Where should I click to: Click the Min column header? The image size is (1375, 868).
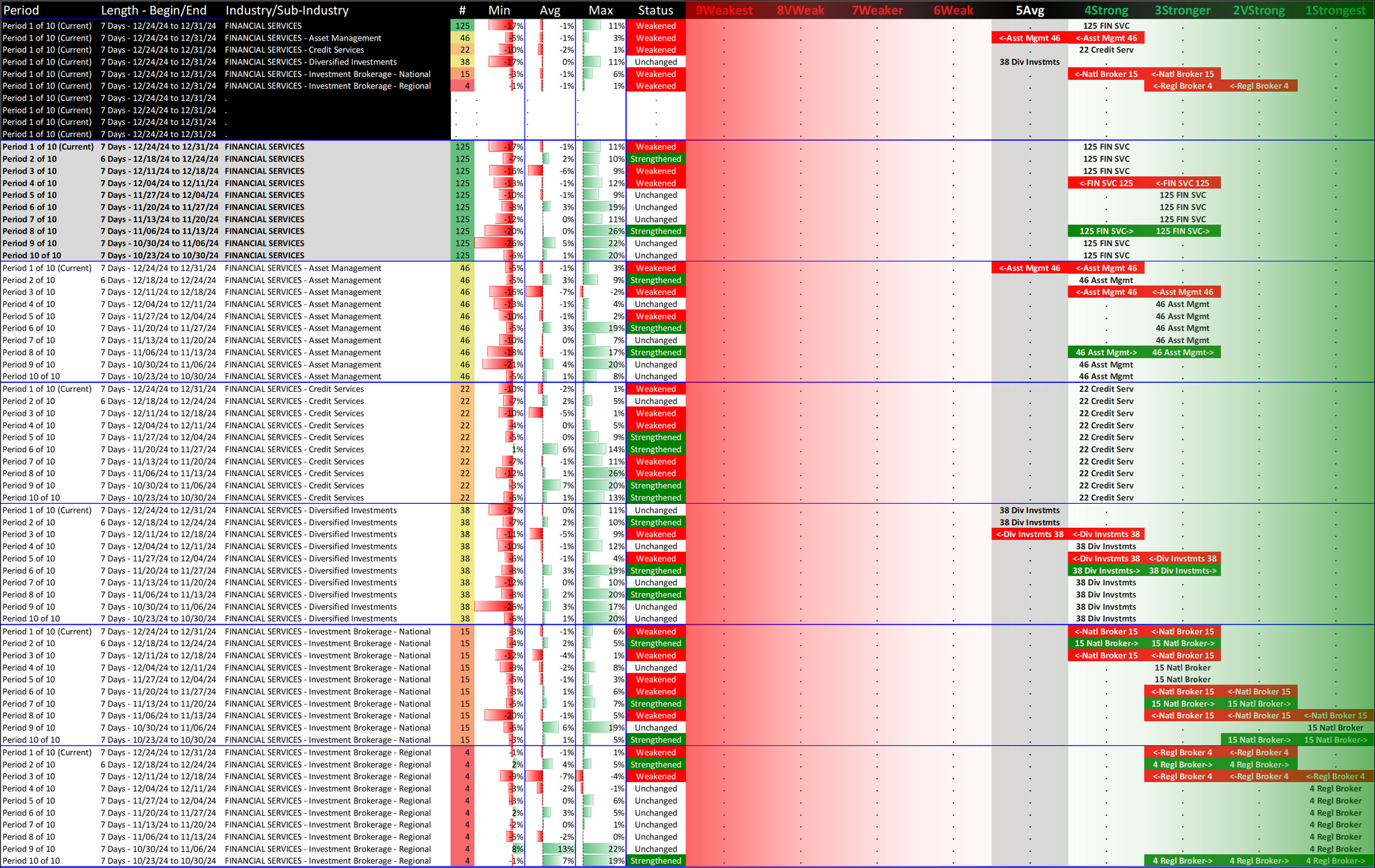coord(499,10)
